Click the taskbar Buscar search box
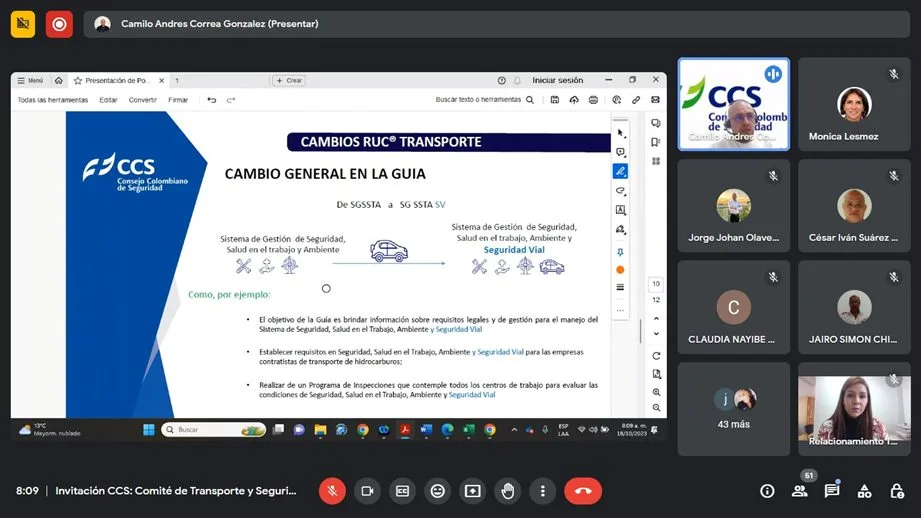Viewport: 921px width, 518px height. [x=213, y=430]
